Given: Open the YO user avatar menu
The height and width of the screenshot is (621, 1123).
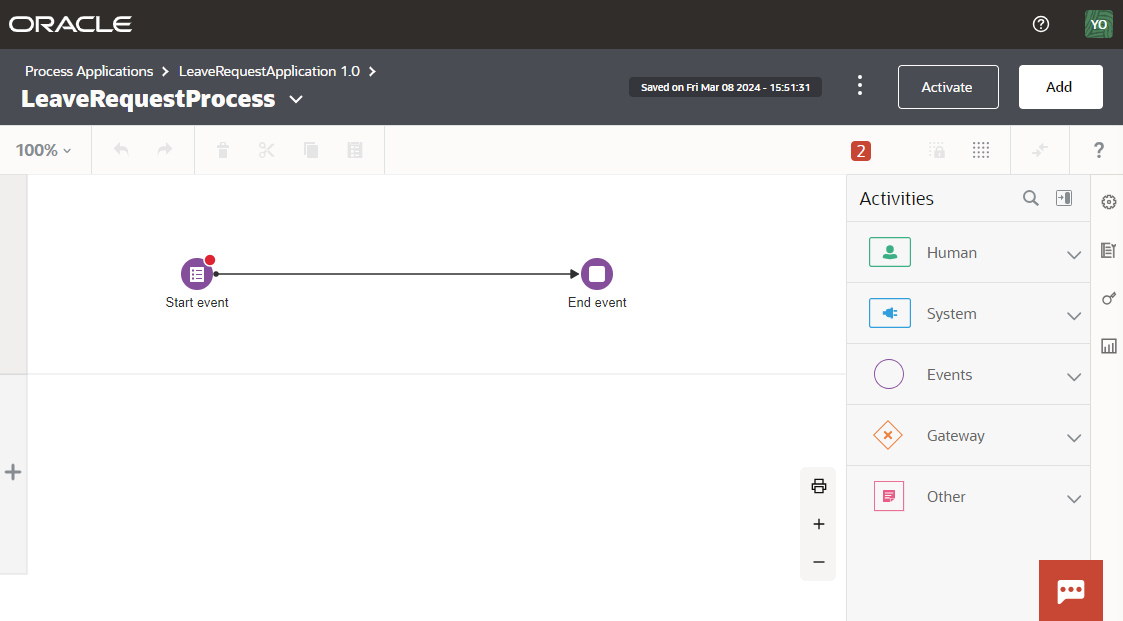Looking at the screenshot, I should pos(1098,24).
